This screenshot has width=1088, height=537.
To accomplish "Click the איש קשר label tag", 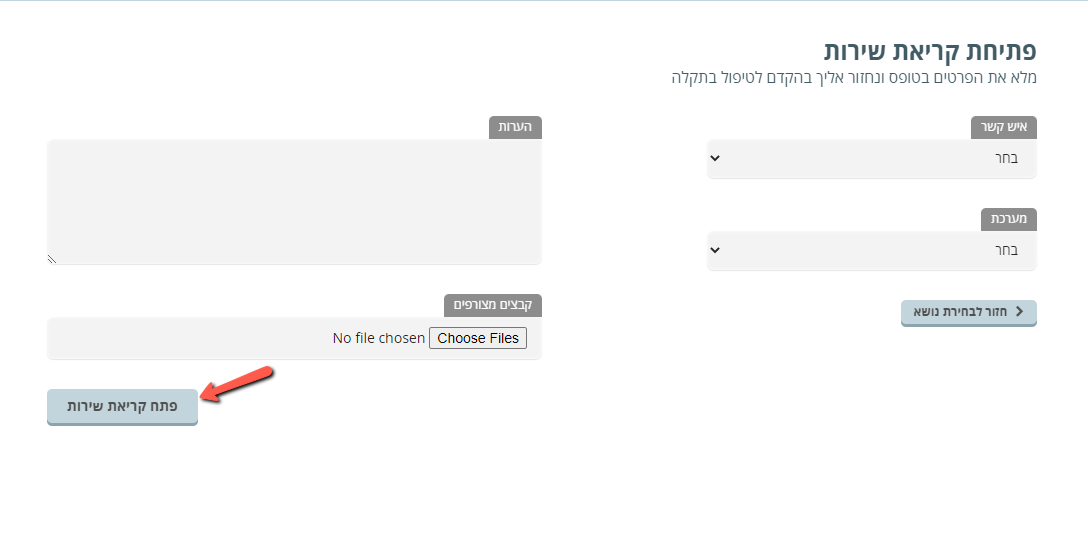I will click(x=1003, y=128).
